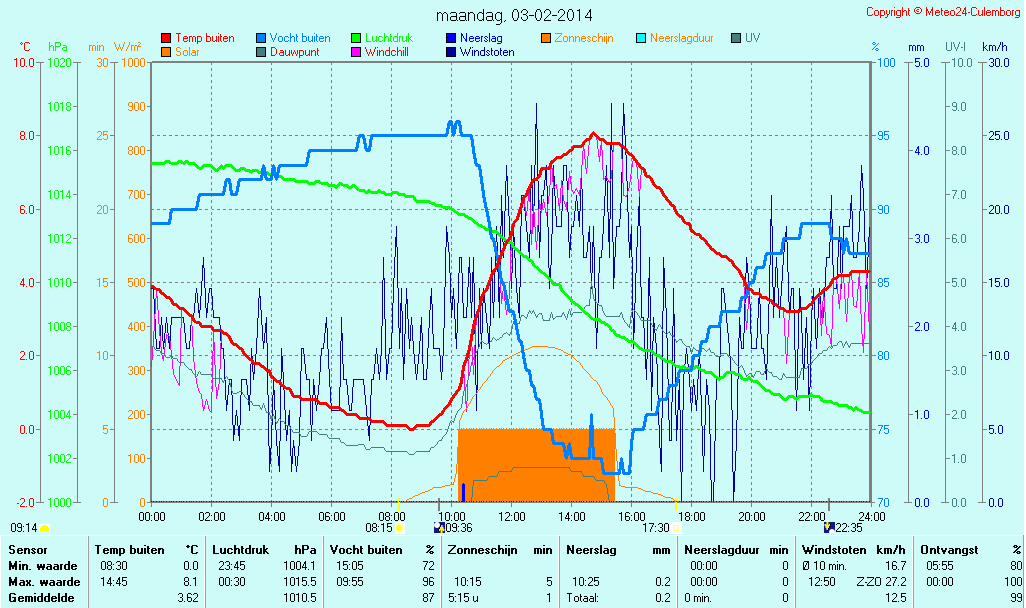
Task: Click the Luchtdruk column header in table
Action: tap(242, 549)
